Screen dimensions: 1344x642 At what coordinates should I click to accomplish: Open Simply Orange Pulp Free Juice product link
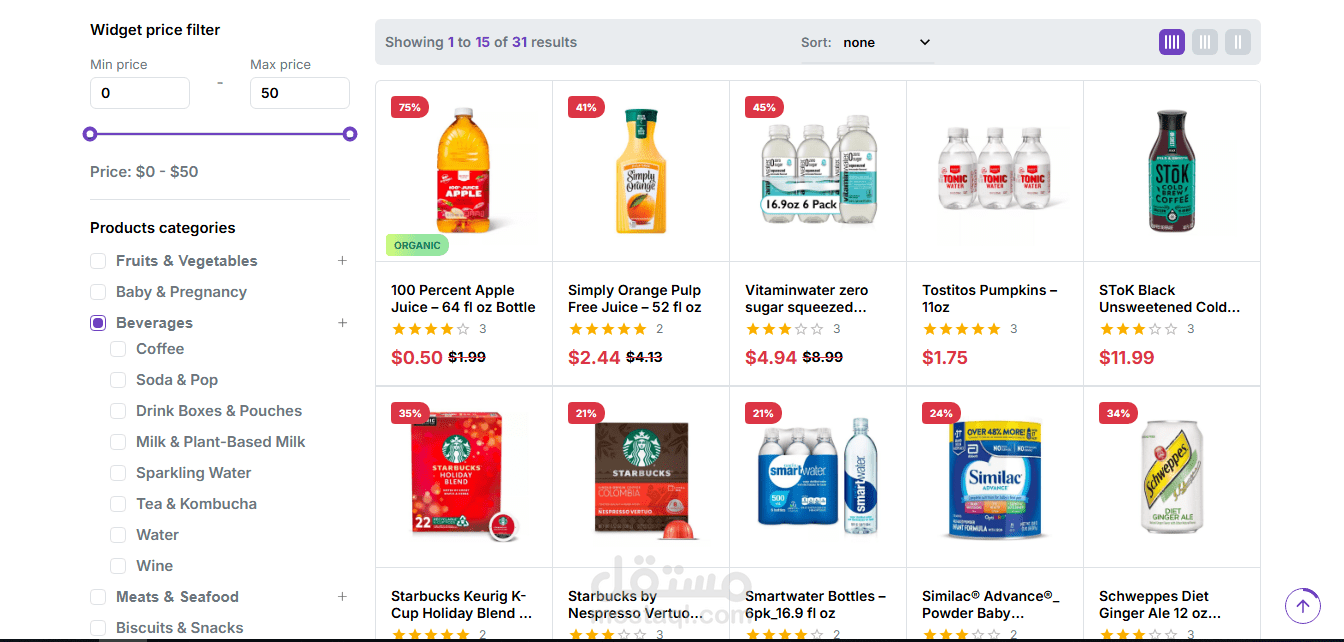pyautogui.click(x=634, y=298)
